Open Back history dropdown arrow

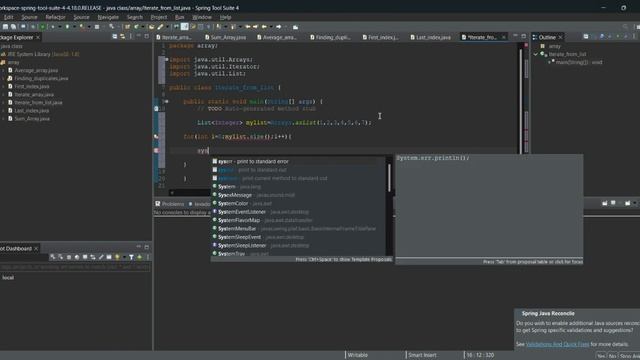(x=271, y=27)
